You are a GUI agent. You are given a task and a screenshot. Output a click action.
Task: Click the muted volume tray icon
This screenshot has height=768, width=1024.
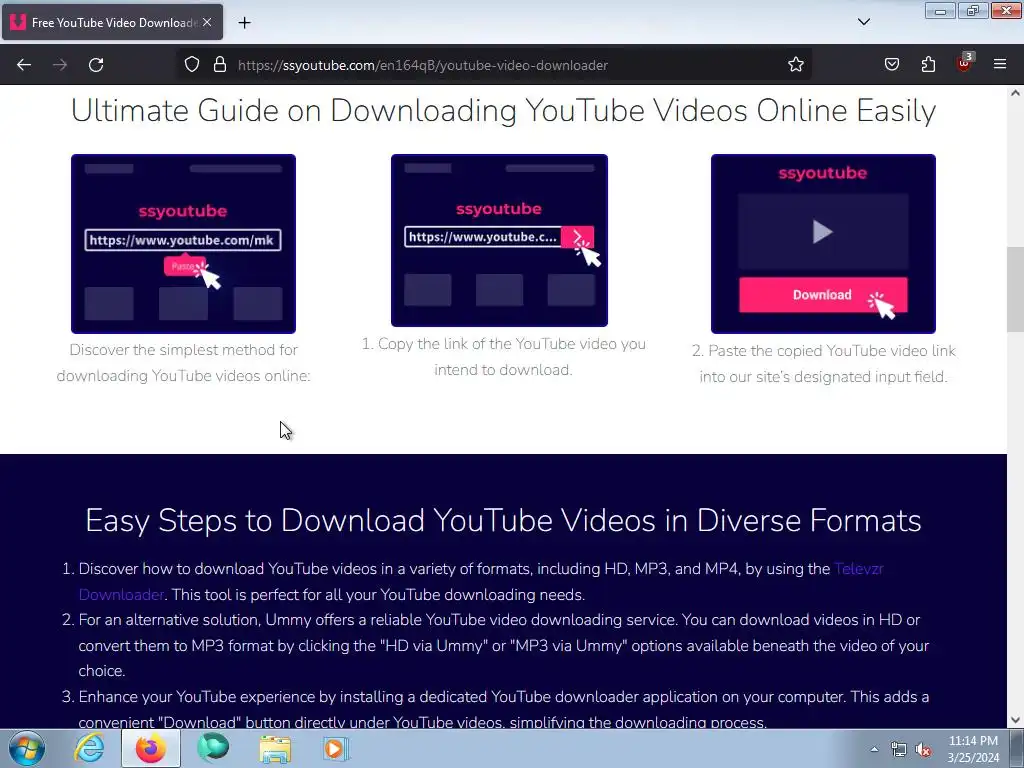coord(923,750)
